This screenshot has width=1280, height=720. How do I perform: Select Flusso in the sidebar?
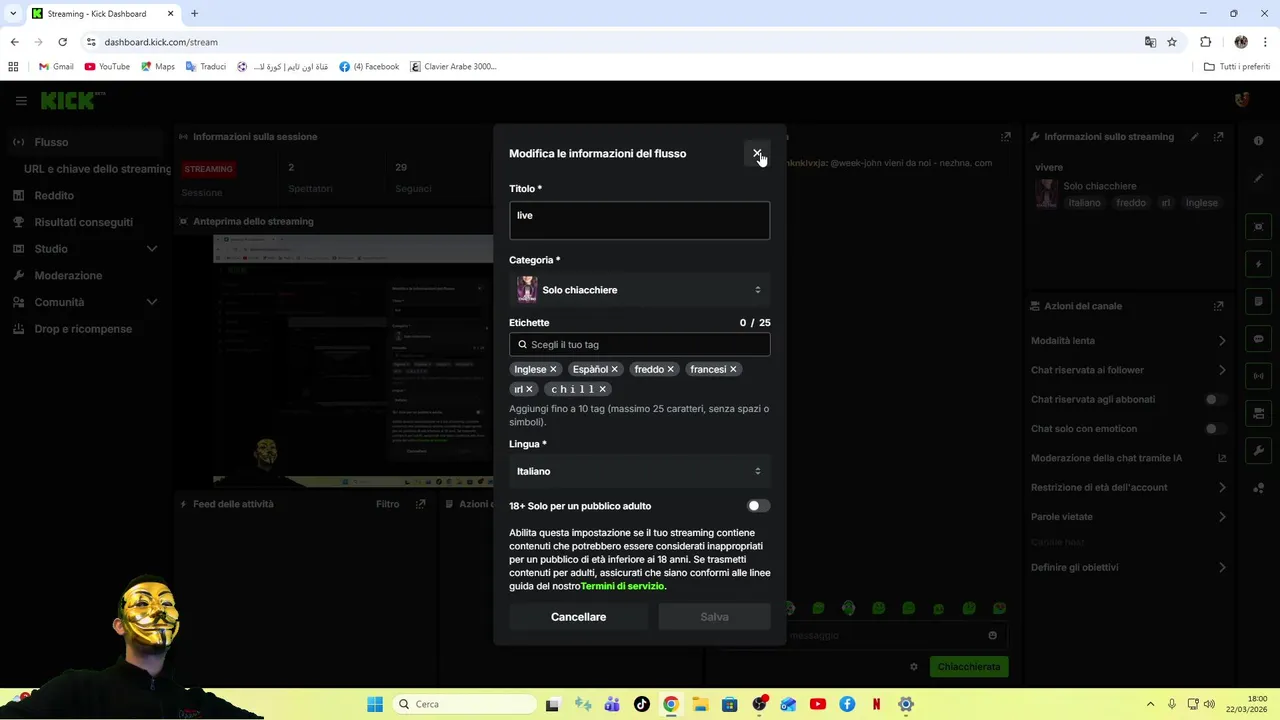pos(83,142)
